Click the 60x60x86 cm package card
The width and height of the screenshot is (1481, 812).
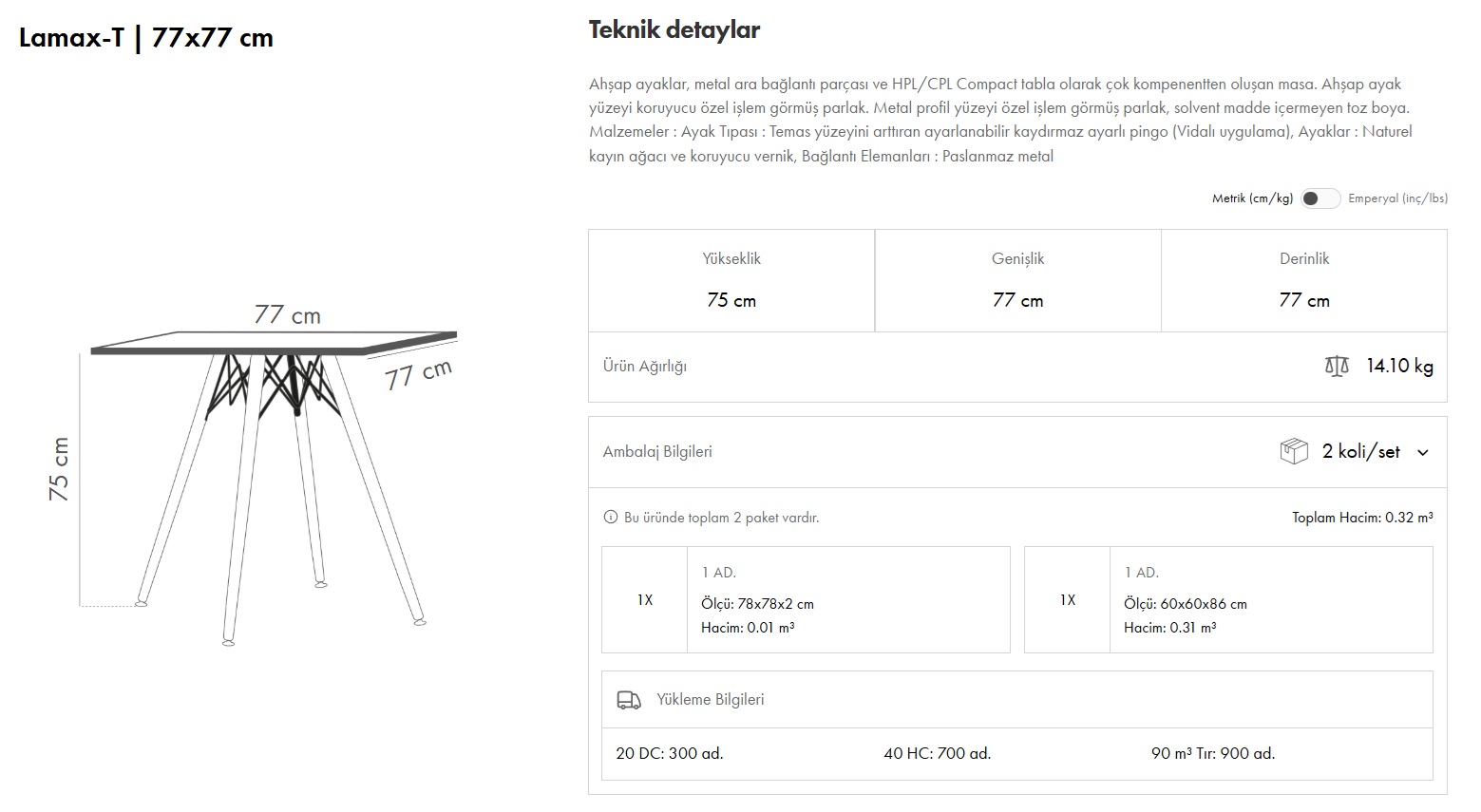[x=1227, y=599]
